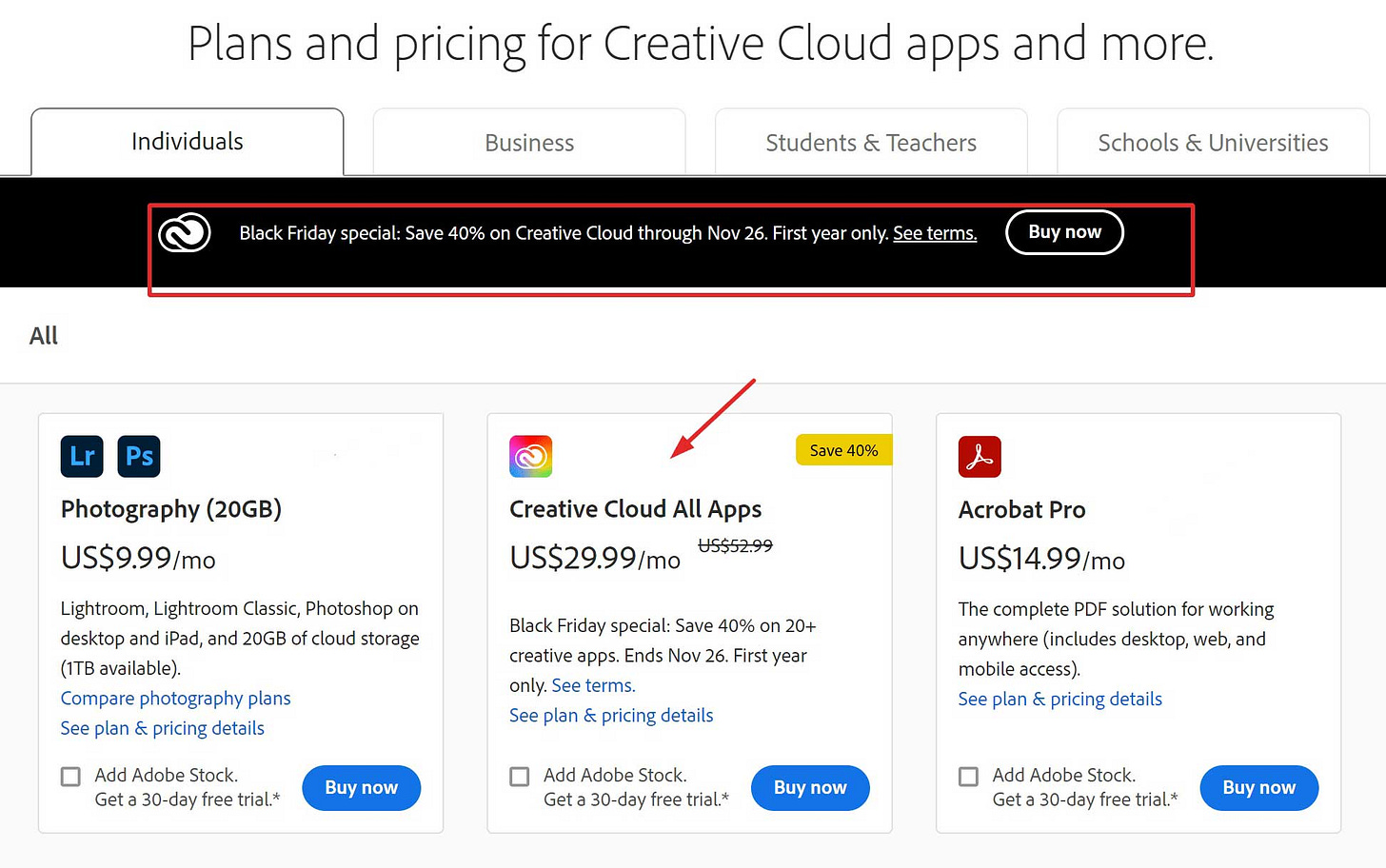The height and width of the screenshot is (868, 1386).
Task: Open See plan & pricing details for Acrobat Pro
Action: point(1060,700)
